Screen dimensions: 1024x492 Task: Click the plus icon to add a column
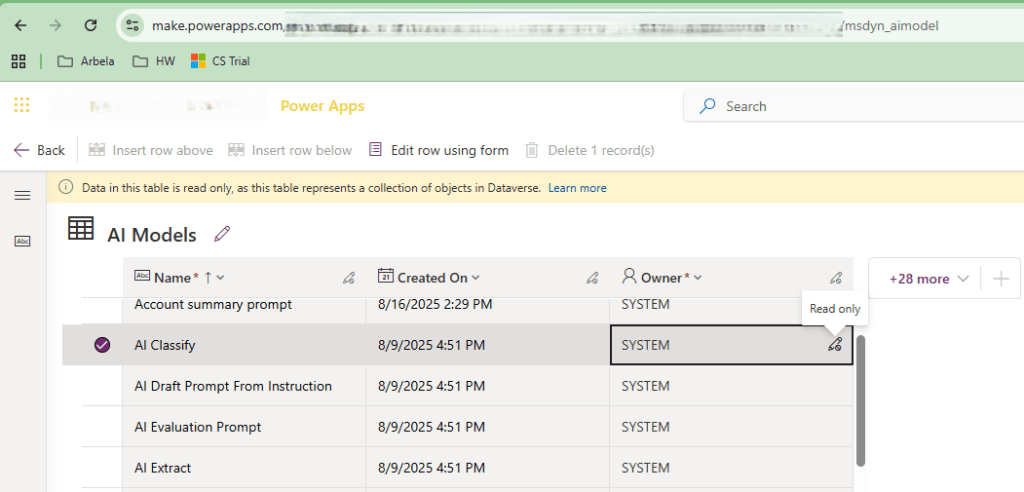click(1001, 279)
